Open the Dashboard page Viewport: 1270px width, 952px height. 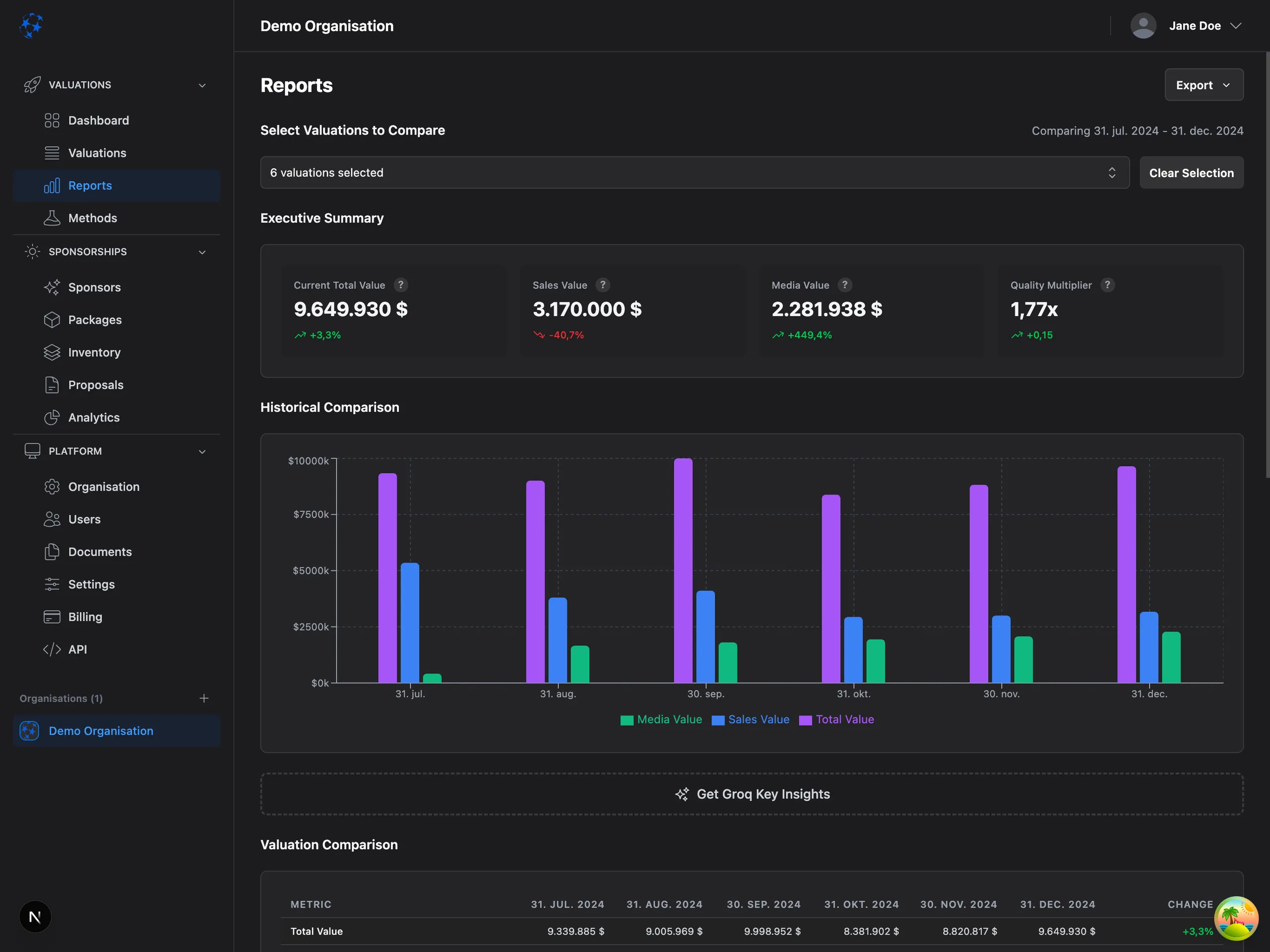pyautogui.click(x=117, y=121)
